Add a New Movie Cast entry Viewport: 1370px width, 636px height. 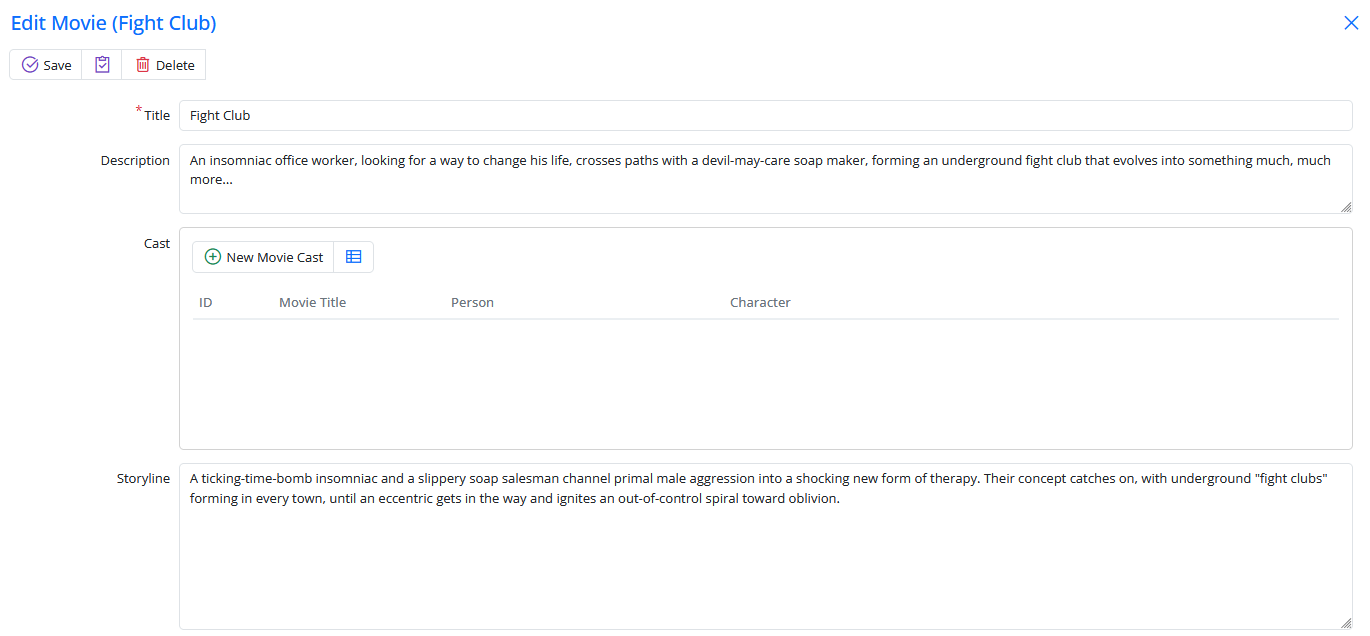264,257
